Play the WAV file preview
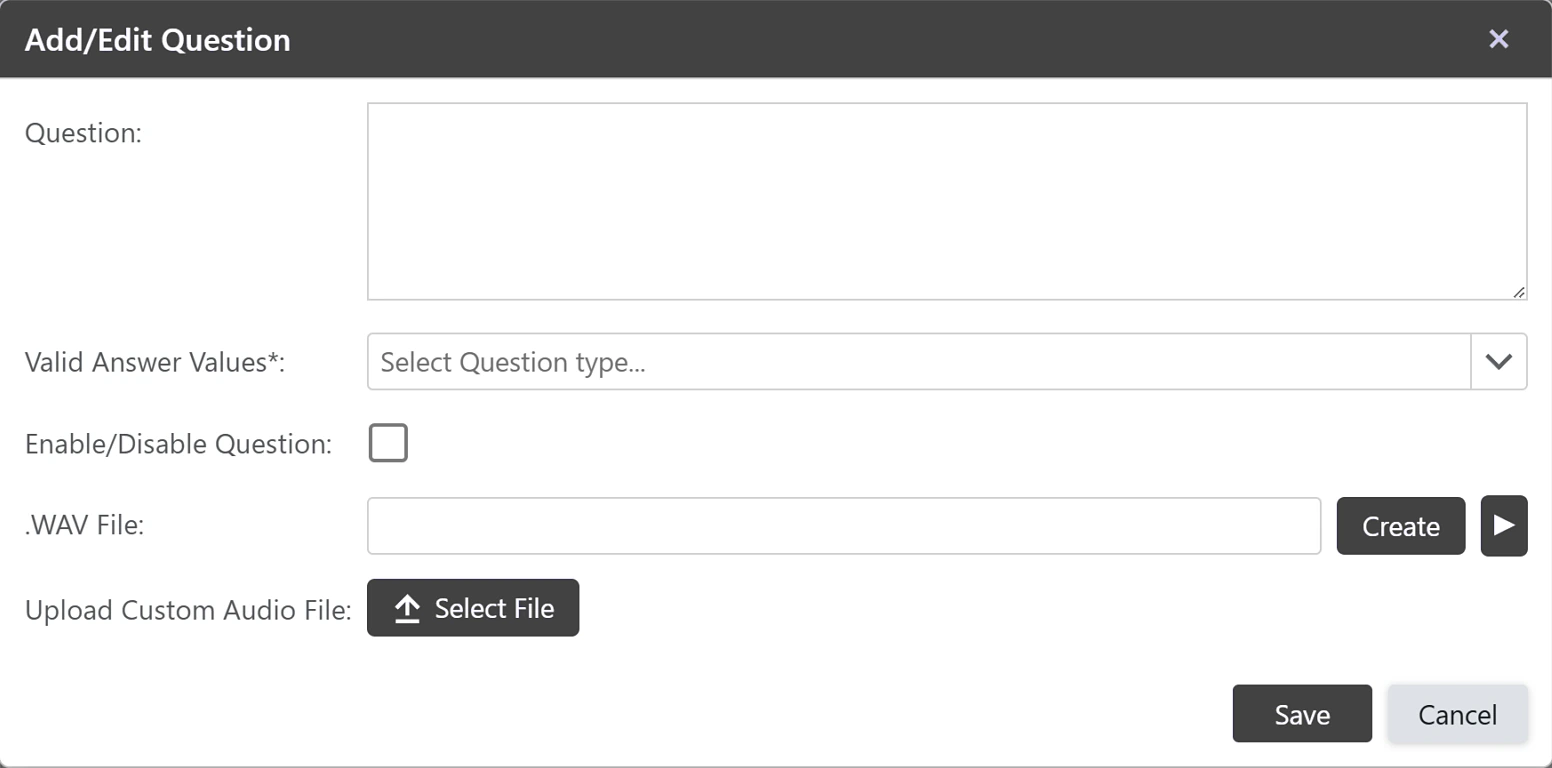The width and height of the screenshot is (1552, 768). [x=1504, y=525]
